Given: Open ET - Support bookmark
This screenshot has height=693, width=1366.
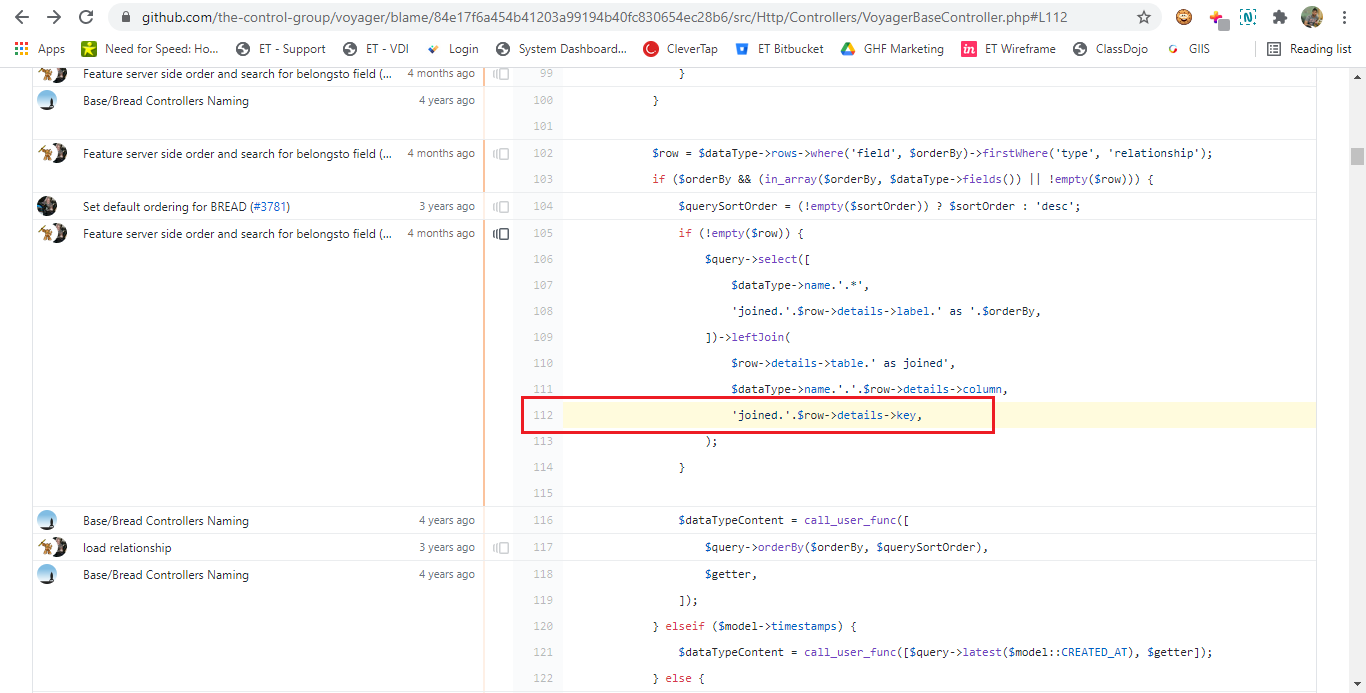Looking at the screenshot, I should click(281, 49).
